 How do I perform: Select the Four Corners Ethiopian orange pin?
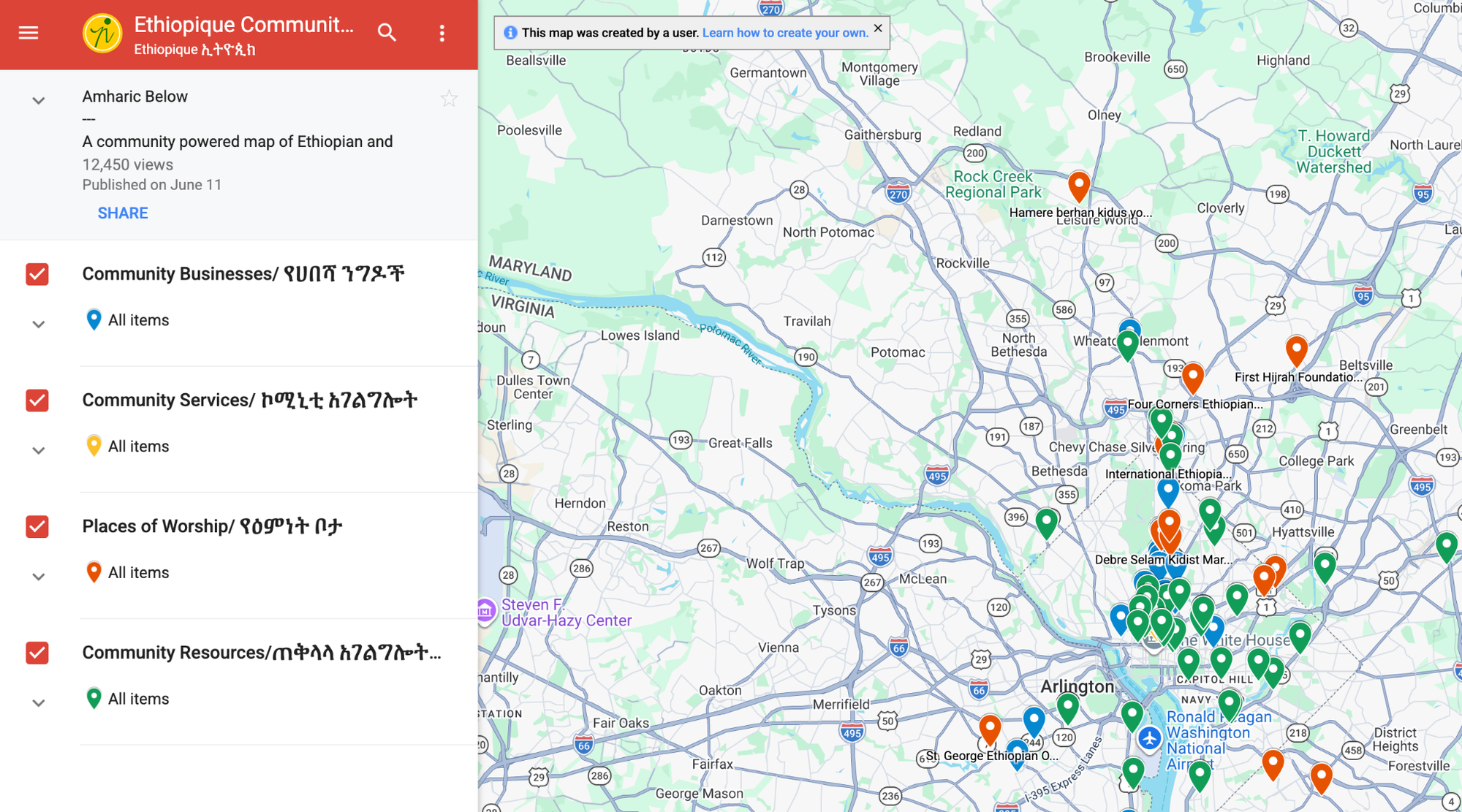(1193, 378)
